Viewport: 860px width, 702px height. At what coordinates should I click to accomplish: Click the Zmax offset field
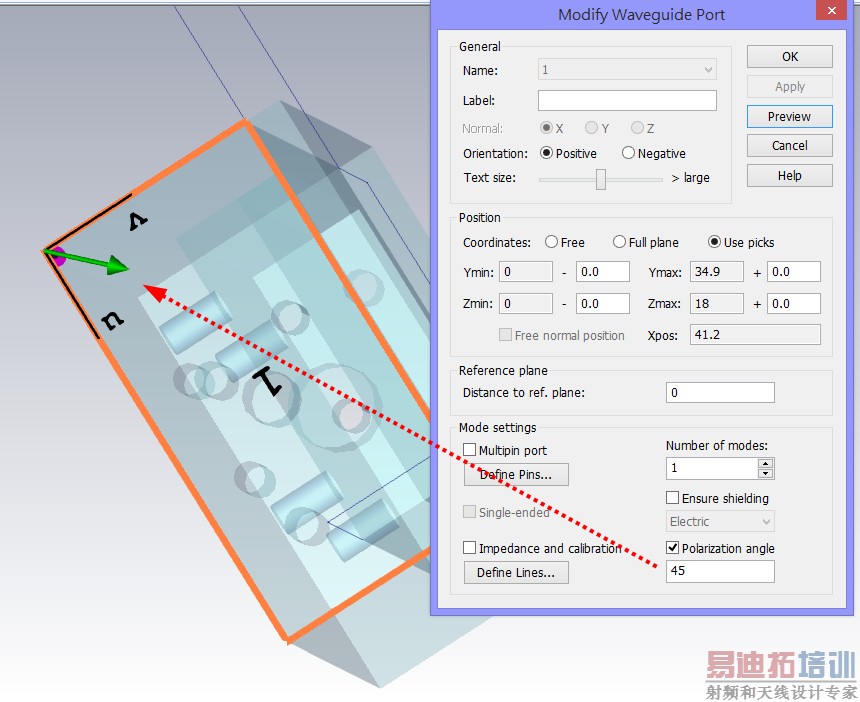[794, 303]
